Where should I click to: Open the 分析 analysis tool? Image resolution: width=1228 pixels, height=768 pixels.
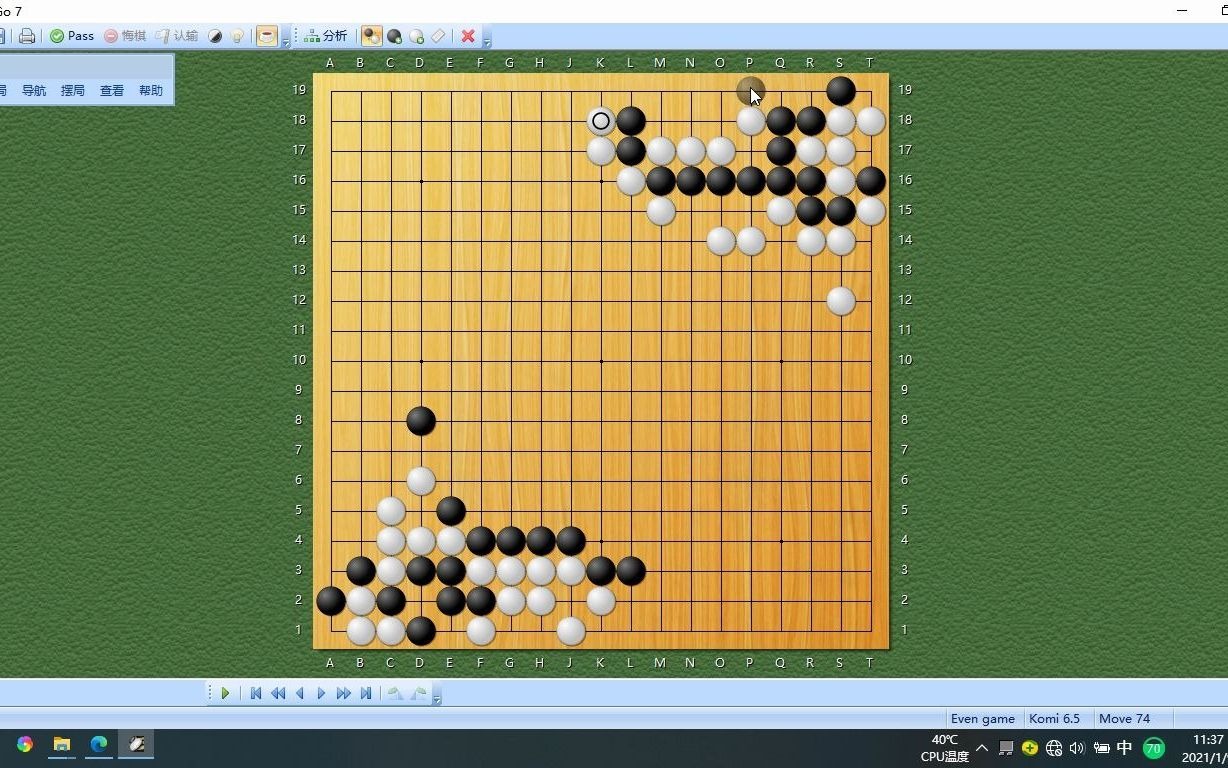(326, 36)
